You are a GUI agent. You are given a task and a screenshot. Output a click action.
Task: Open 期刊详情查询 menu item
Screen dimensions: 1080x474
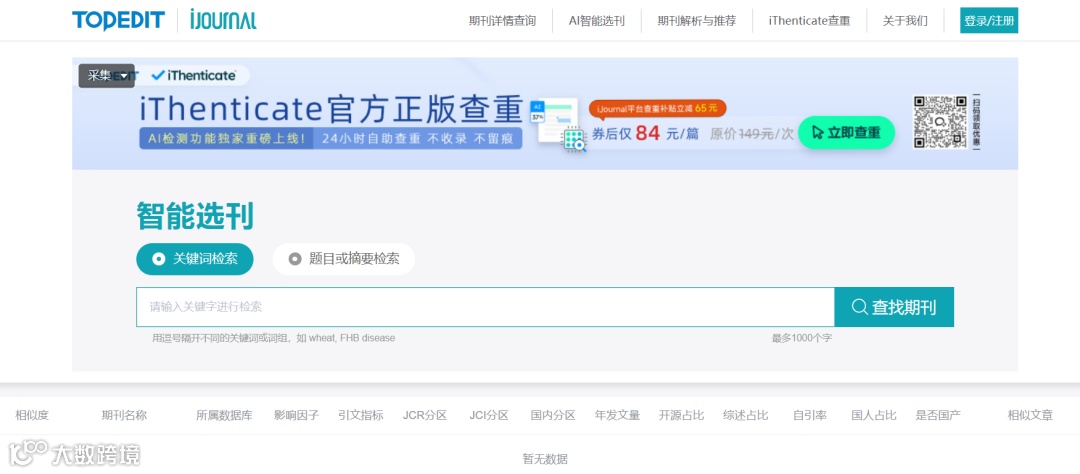coord(502,21)
